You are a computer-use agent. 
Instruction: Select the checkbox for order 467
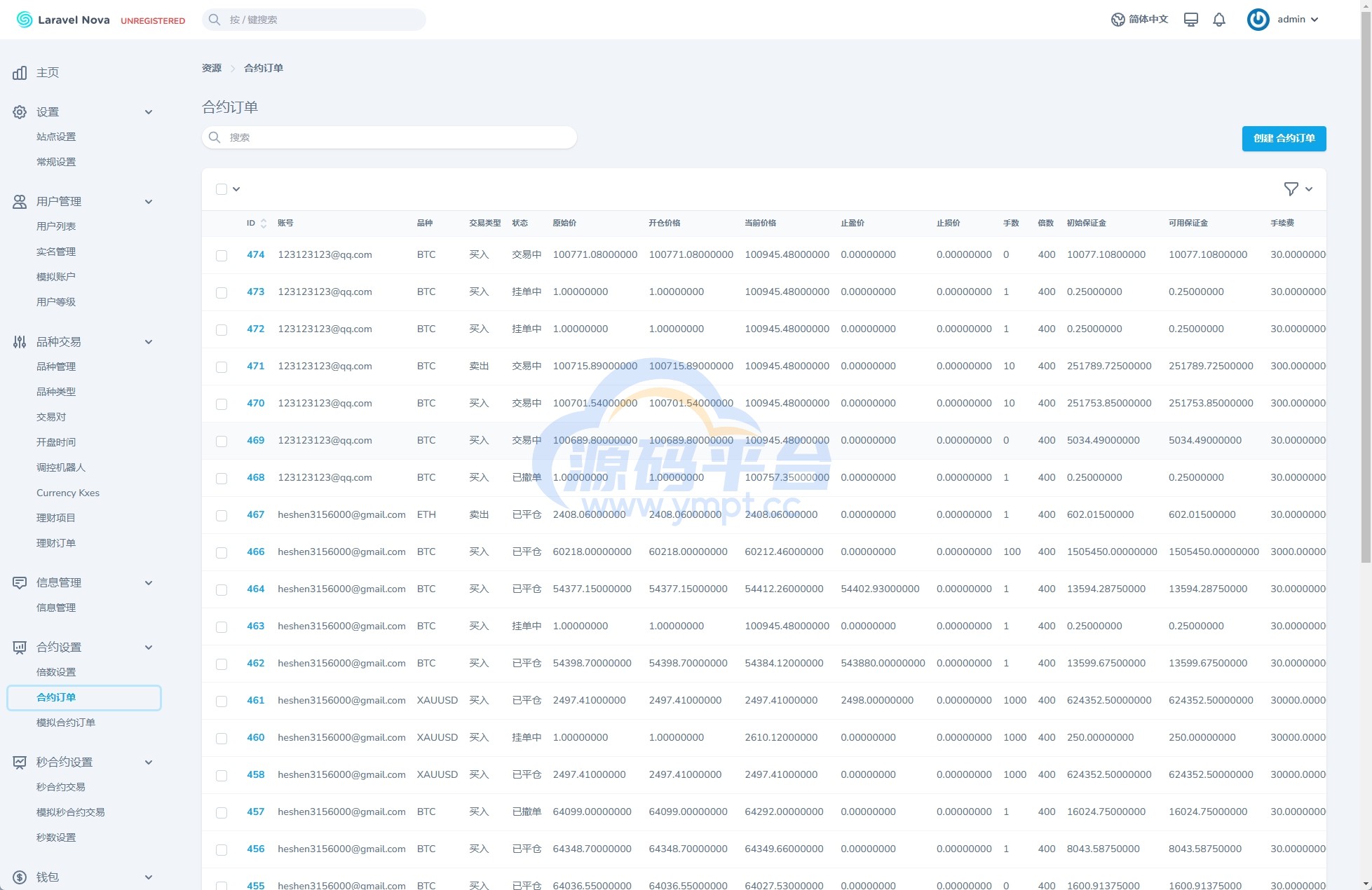[222, 516]
